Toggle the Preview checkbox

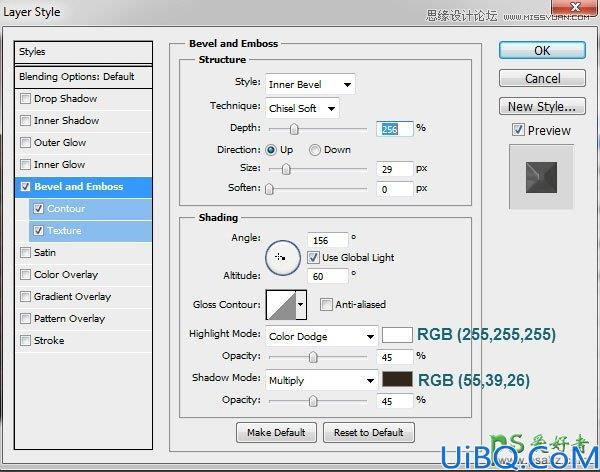[x=518, y=130]
